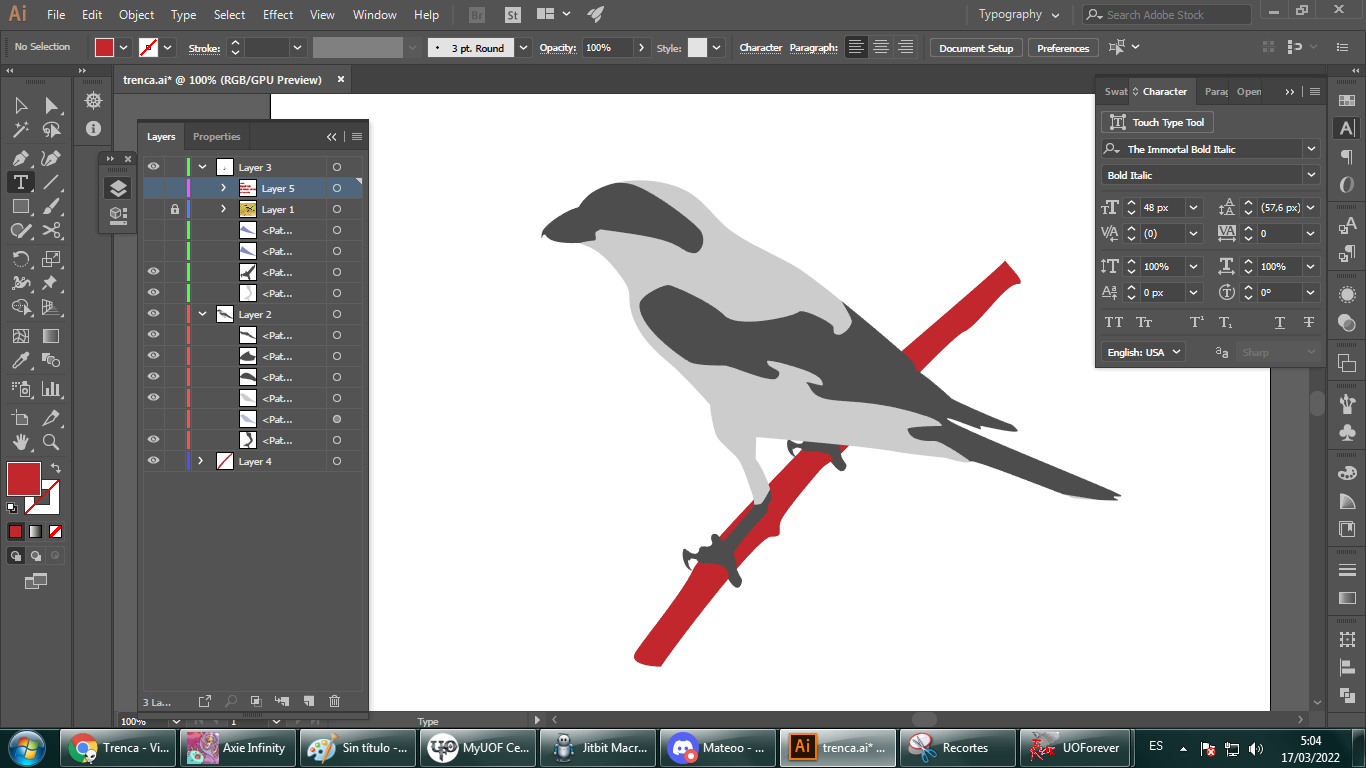Viewport: 1366px width, 768px height.
Task: Open the Window menu
Action: 375,14
